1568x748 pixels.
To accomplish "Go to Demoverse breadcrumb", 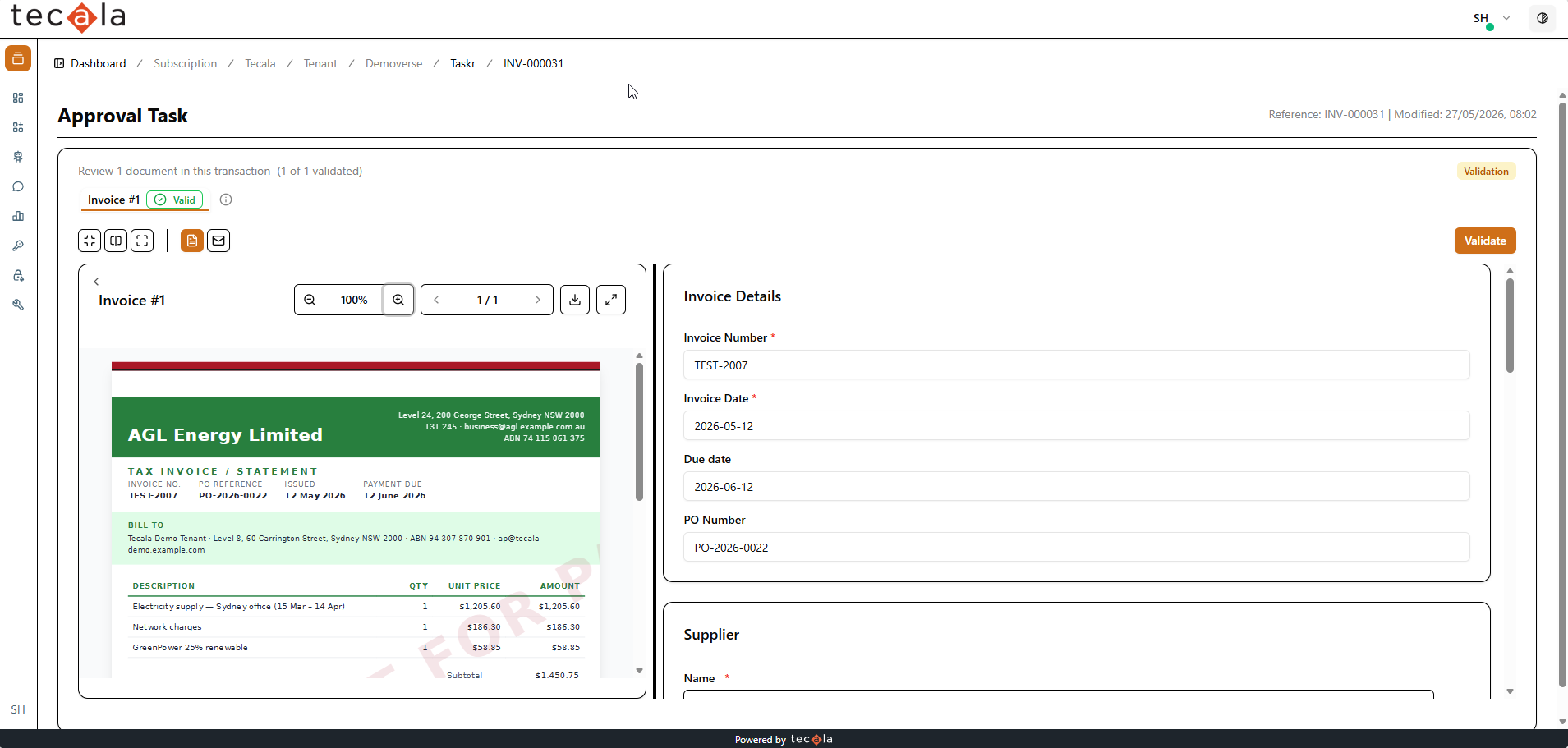I will [394, 63].
